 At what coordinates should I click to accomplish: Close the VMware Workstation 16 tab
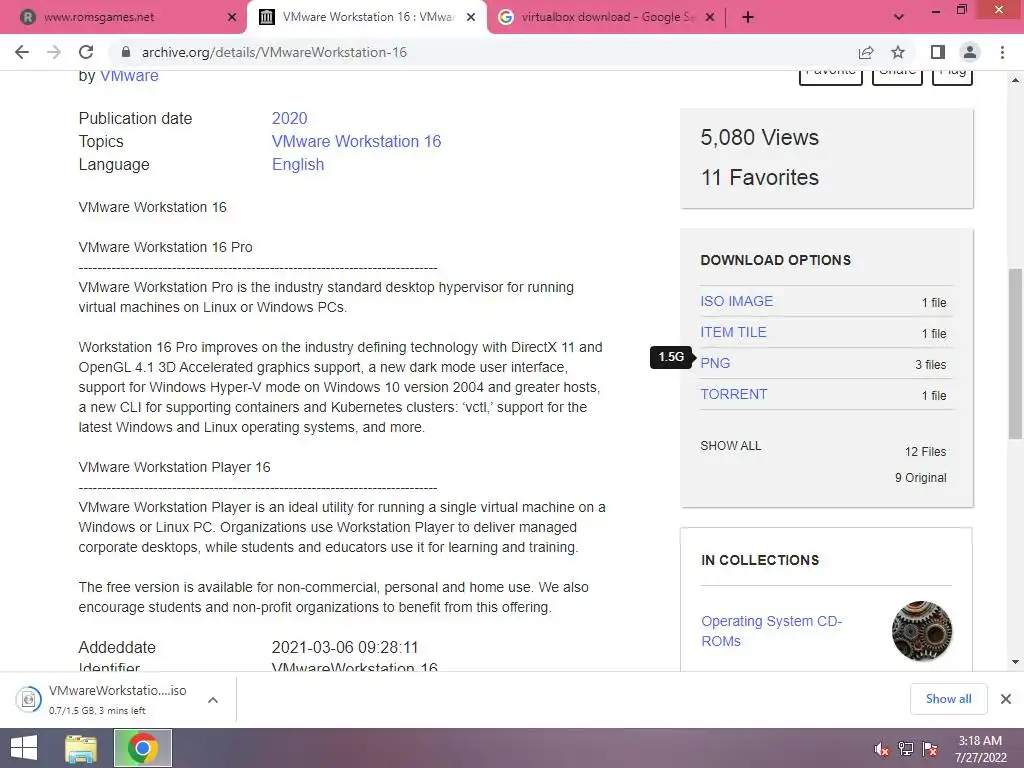point(470,17)
